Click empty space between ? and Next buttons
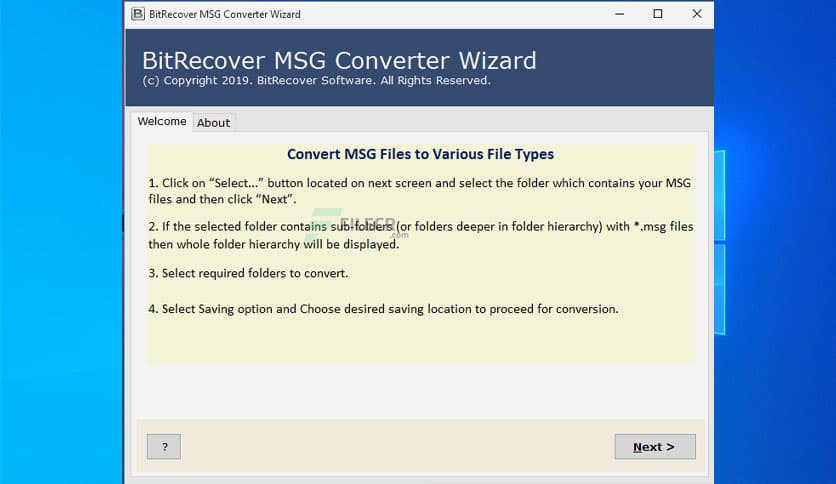Viewport: 836px width, 484px height. [x=400, y=447]
